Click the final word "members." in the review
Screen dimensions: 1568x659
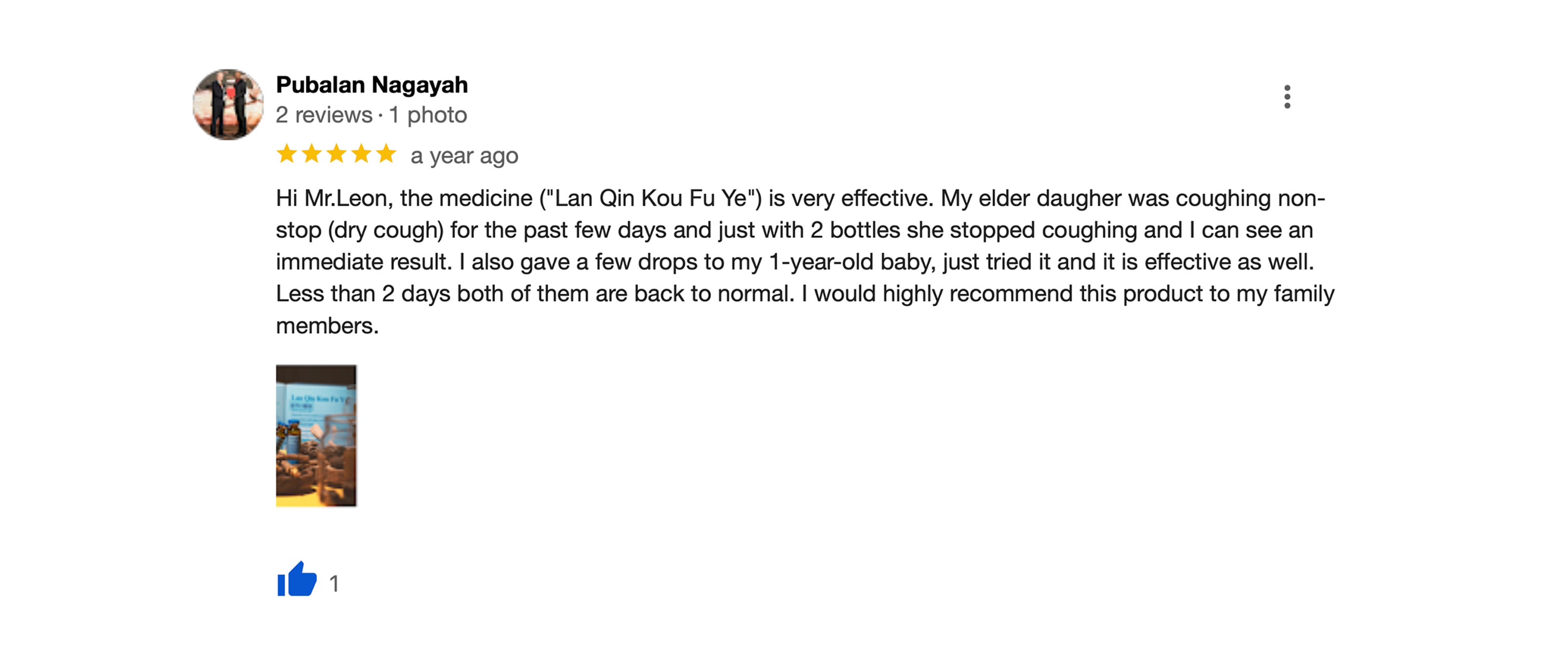click(x=328, y=326)
